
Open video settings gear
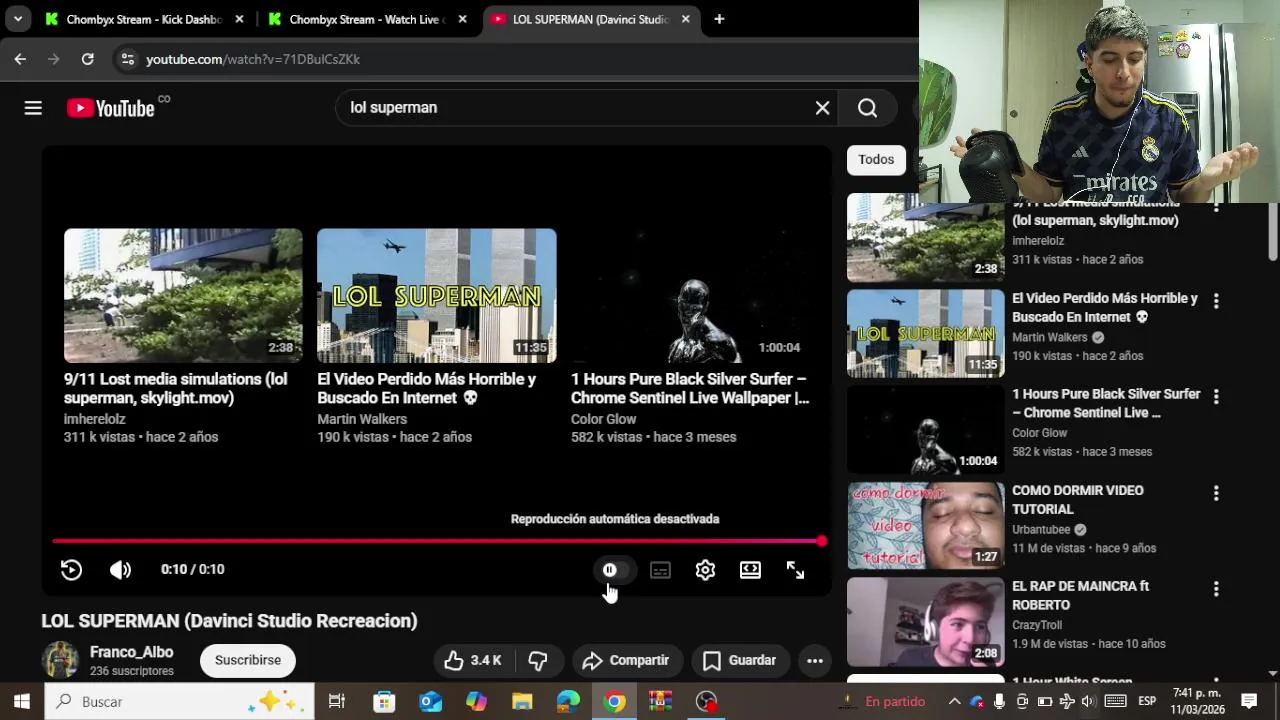tap(705, 570)
